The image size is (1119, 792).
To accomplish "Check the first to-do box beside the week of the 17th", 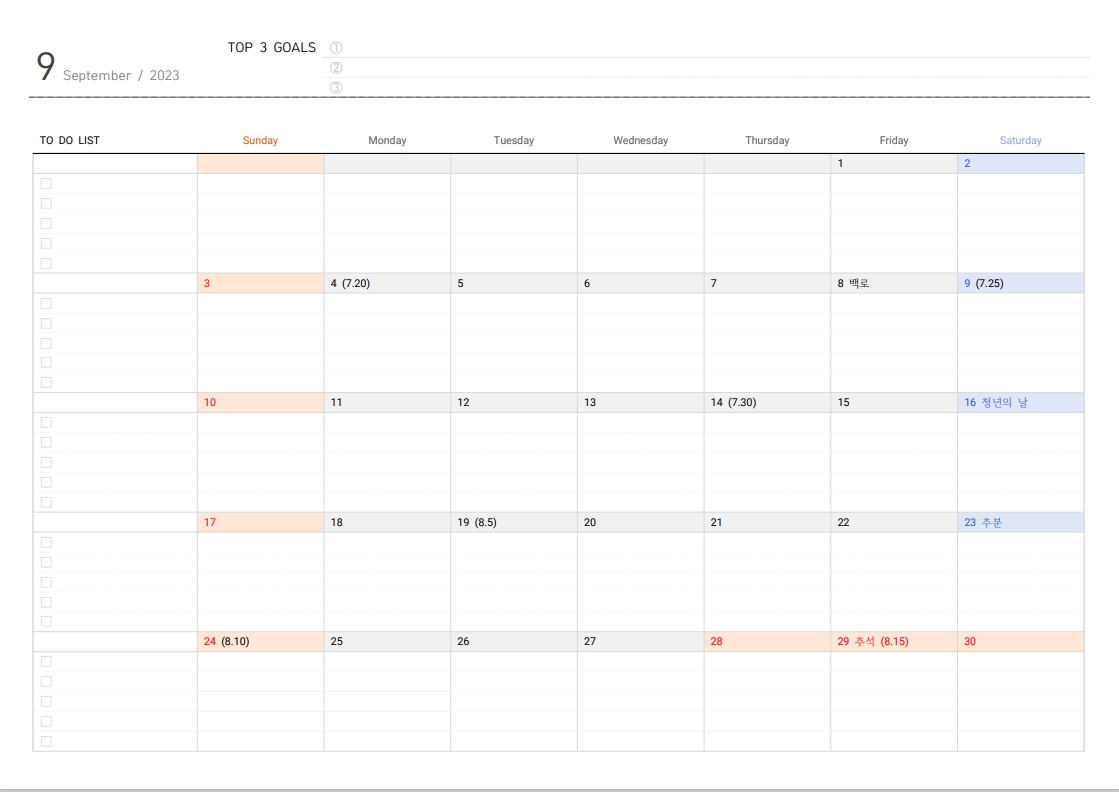I will pyautogui.click(x=46, y=542).
